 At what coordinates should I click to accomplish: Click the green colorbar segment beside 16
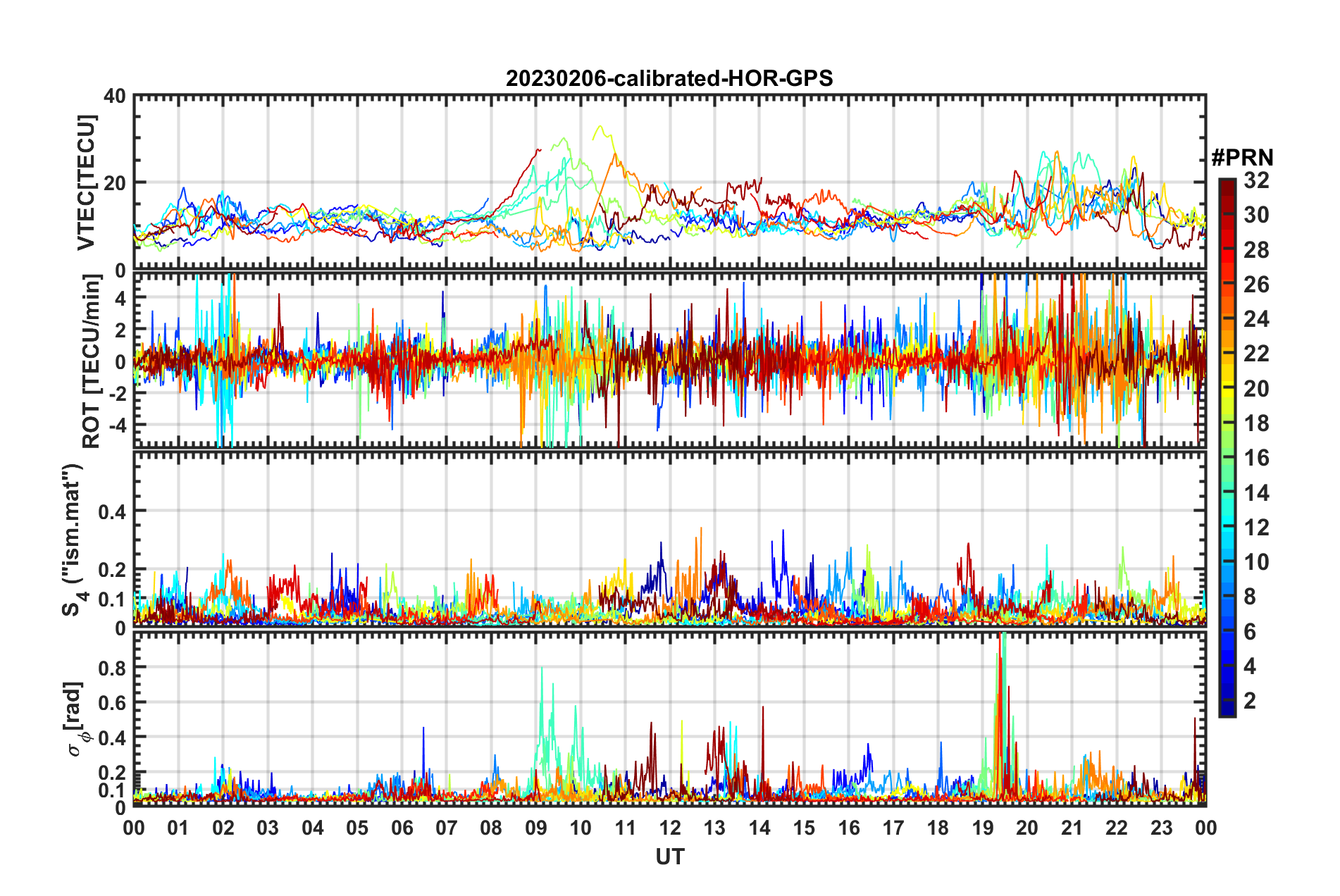coord(1227,456)
